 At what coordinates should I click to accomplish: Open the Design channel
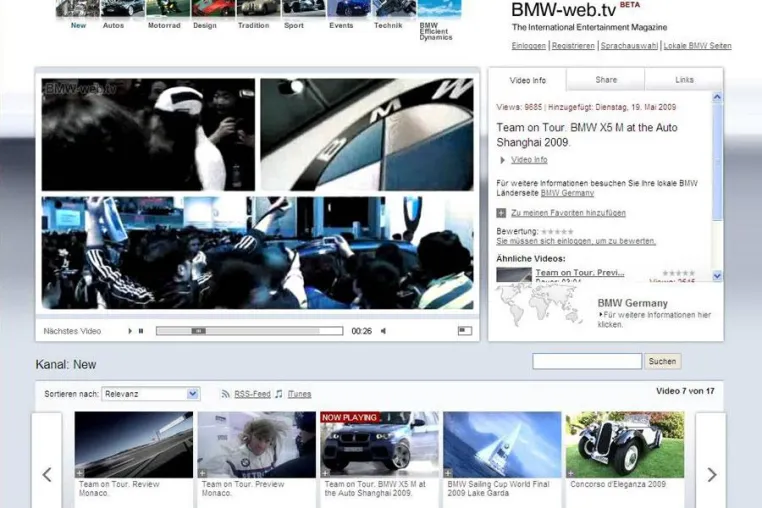click(x=205, y=25)
